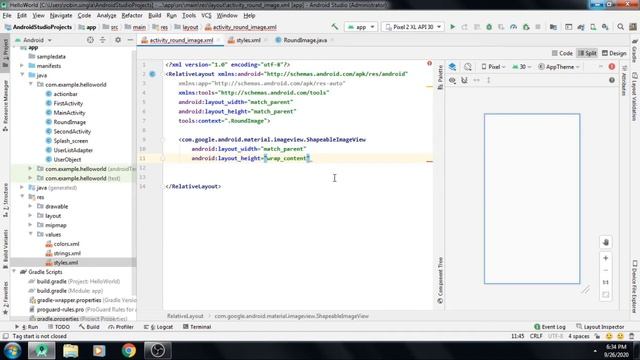Toggle the magnet autoconnect icon
The width and height of the screenshot is (640, 360).
point(464,80)
